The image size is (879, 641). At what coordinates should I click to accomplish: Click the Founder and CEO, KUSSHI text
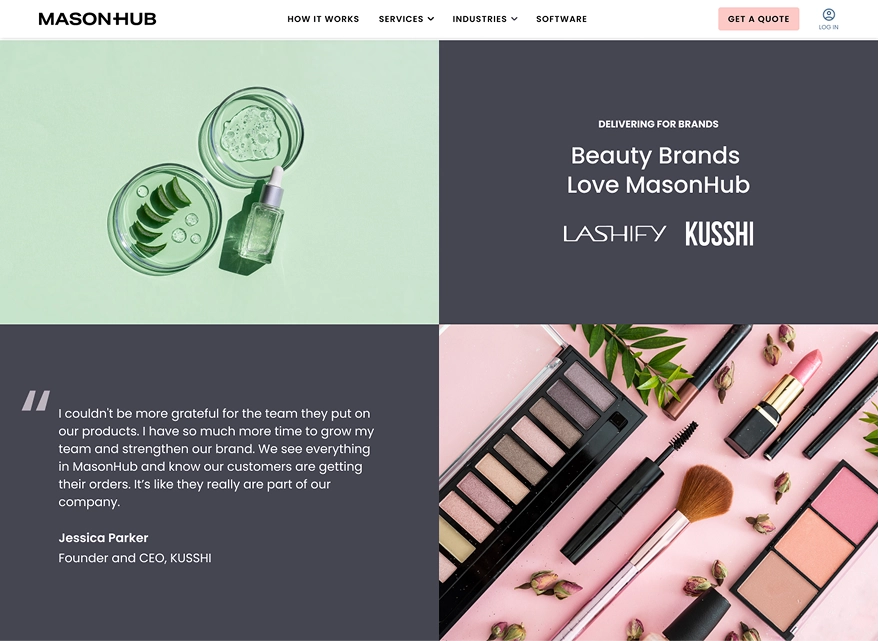click(x=135, y=558)
